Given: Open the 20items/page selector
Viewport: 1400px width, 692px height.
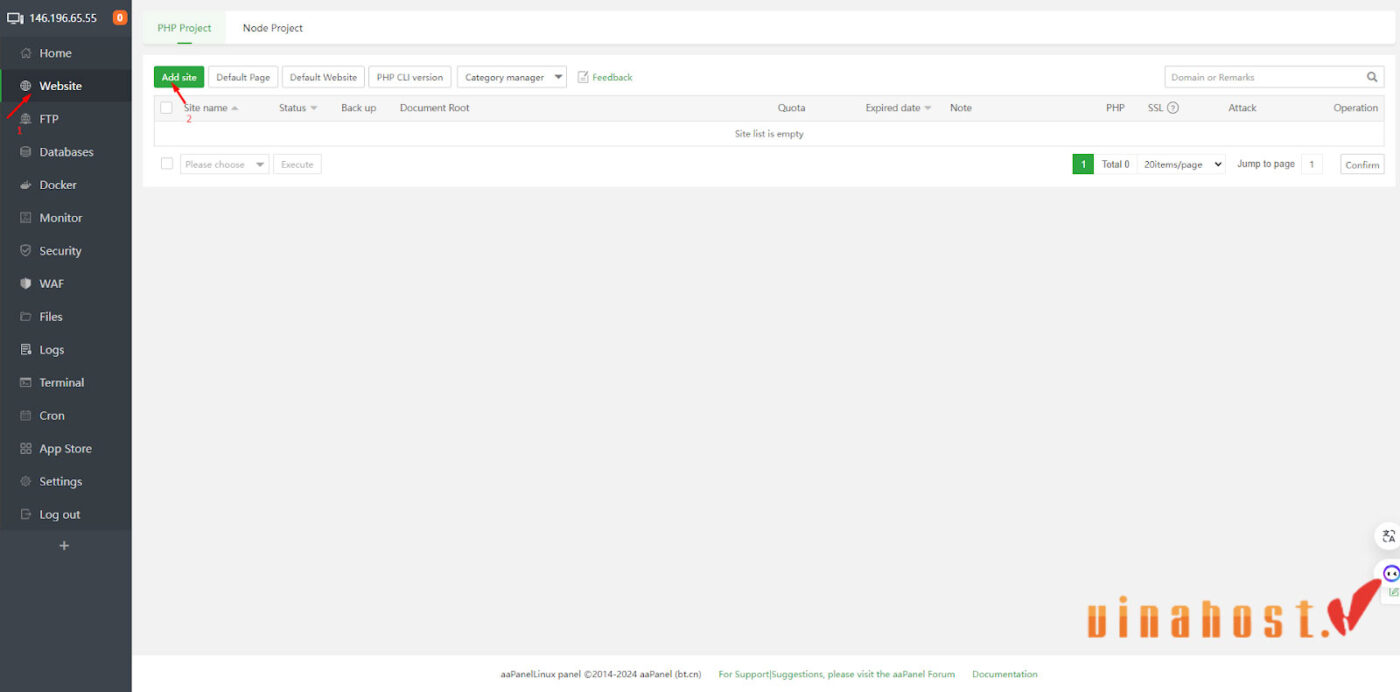Looking at the screenshot, I should click(x=1182, y=164).
